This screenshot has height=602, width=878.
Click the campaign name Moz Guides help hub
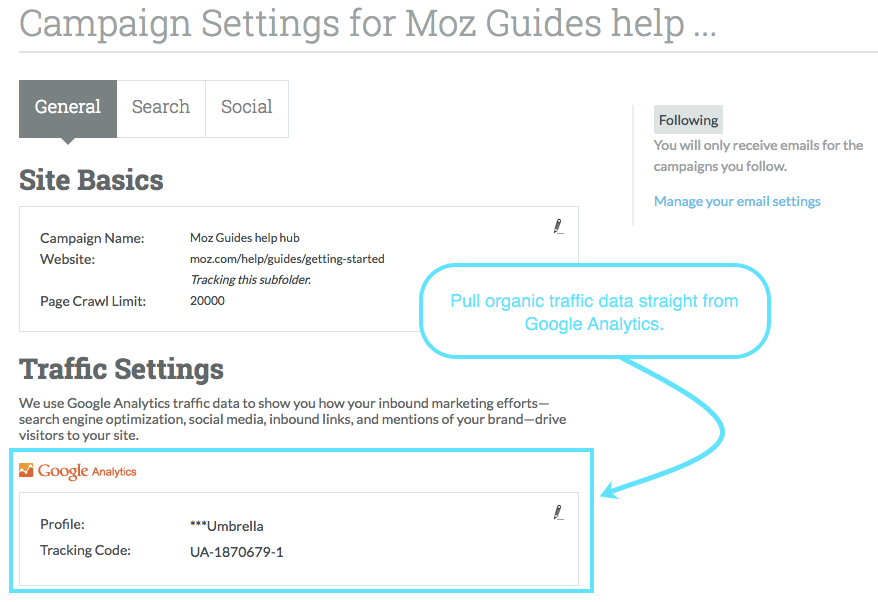(245, 238)
